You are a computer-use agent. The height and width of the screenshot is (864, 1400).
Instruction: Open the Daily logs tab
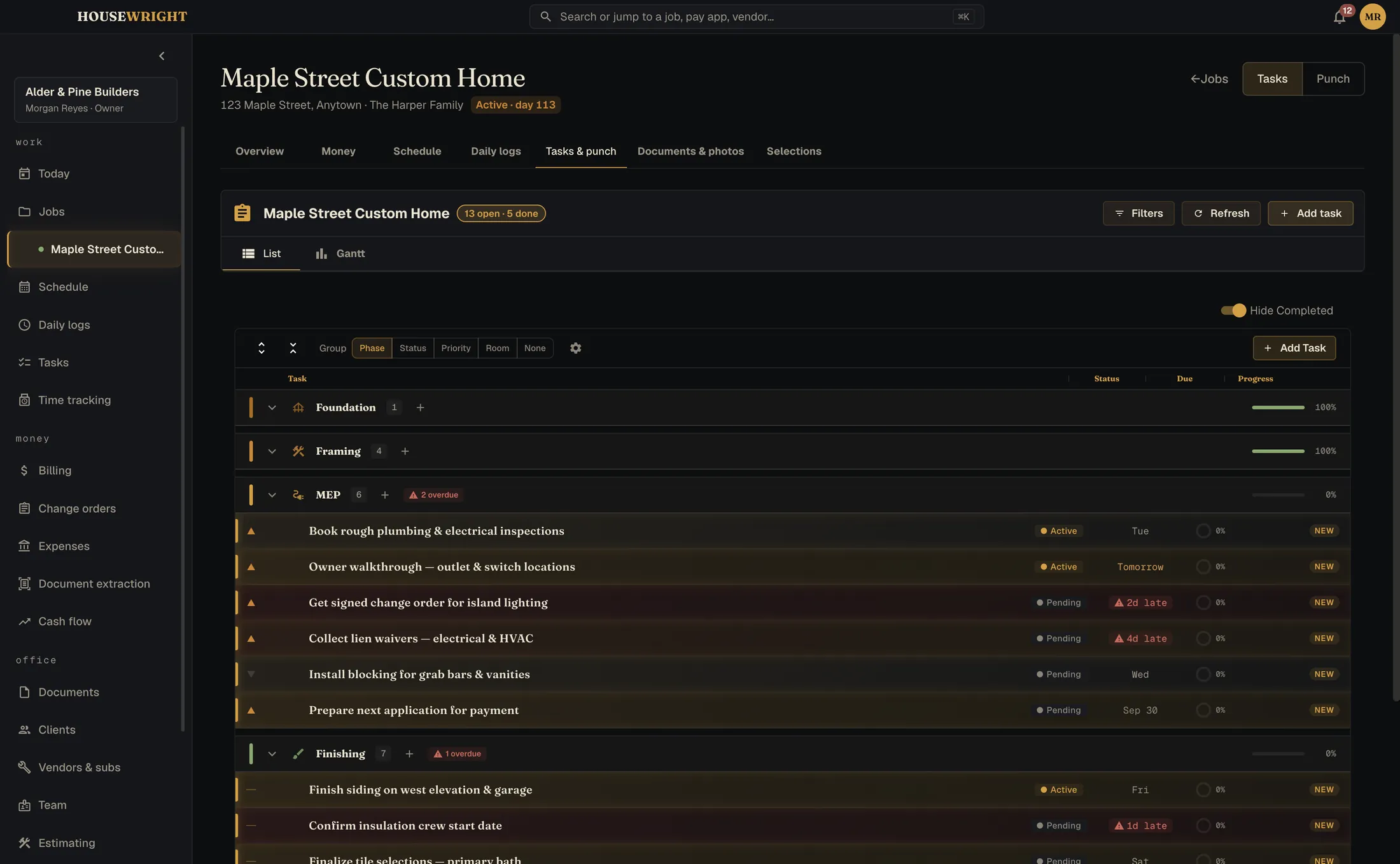tap(496, 151)
